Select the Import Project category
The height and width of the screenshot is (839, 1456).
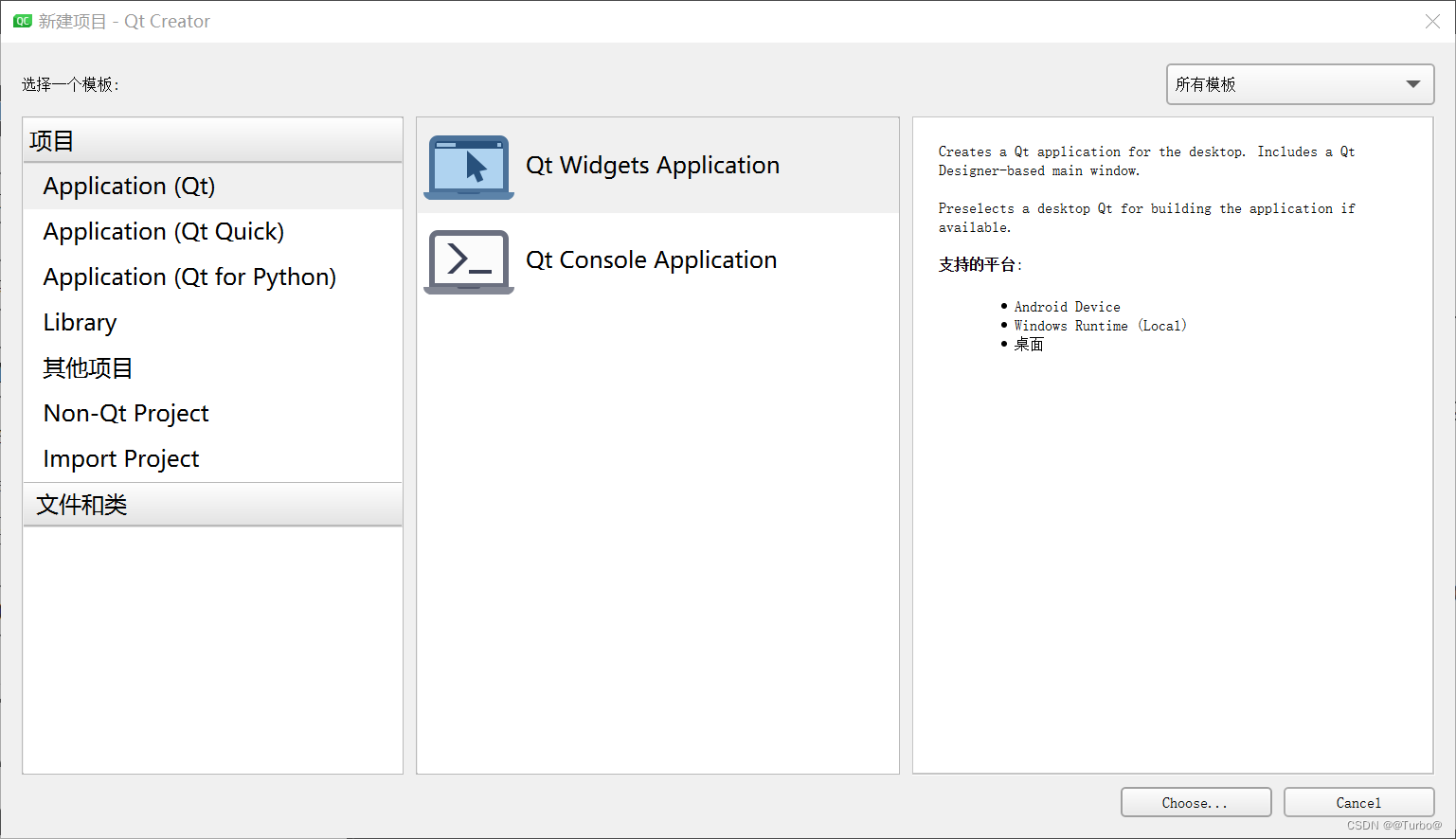point(212,459)
